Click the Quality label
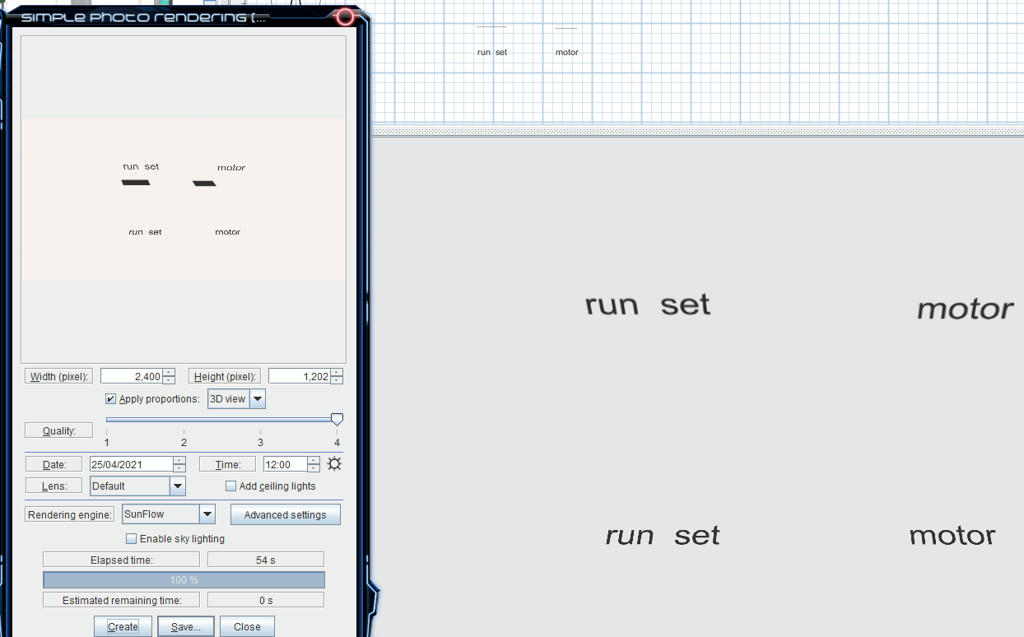Image resolution: width=1024 pixels, height=637 pixels. coord(59,431)
